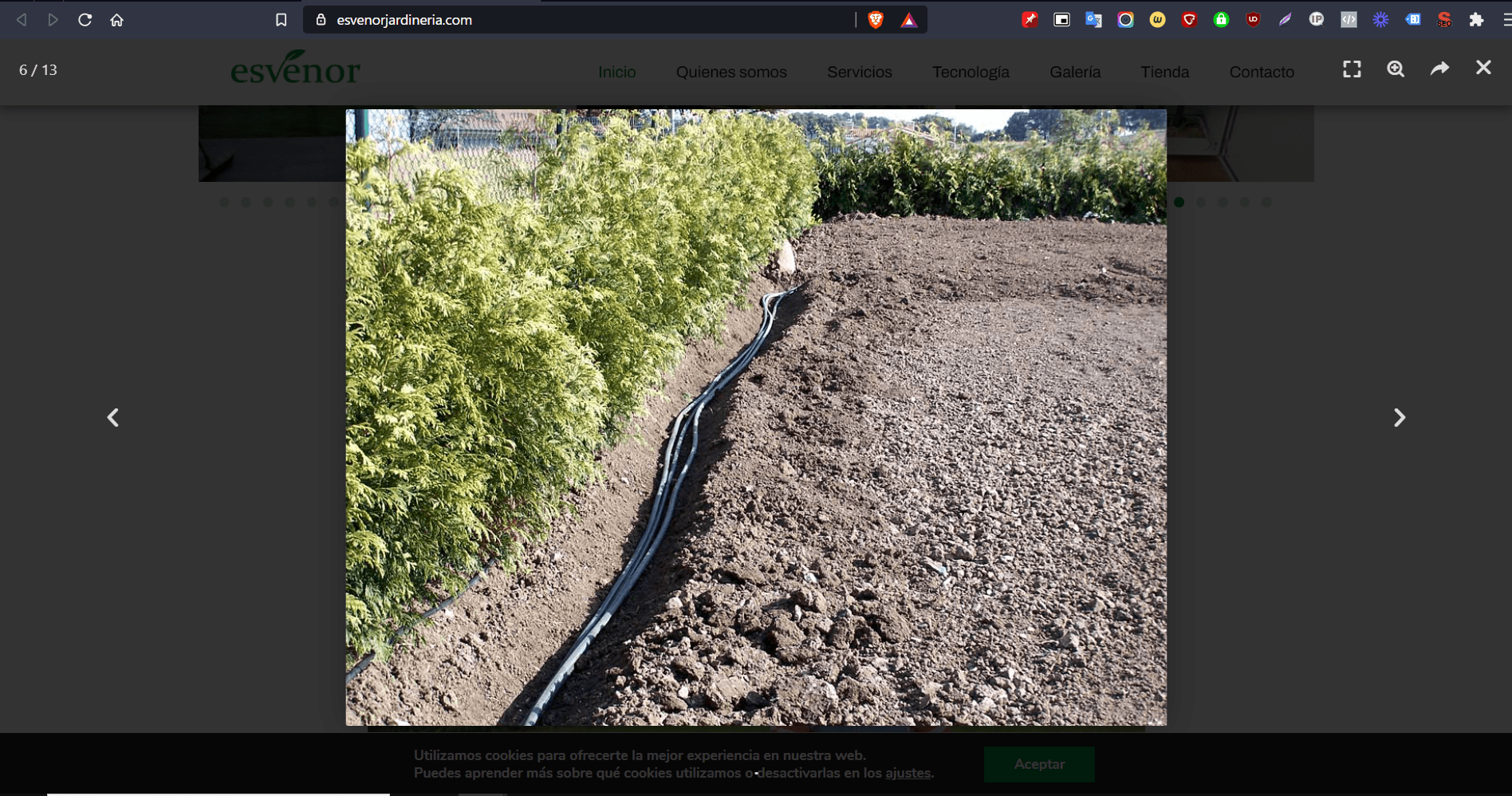Click the irrigation hoses photo

756,417
